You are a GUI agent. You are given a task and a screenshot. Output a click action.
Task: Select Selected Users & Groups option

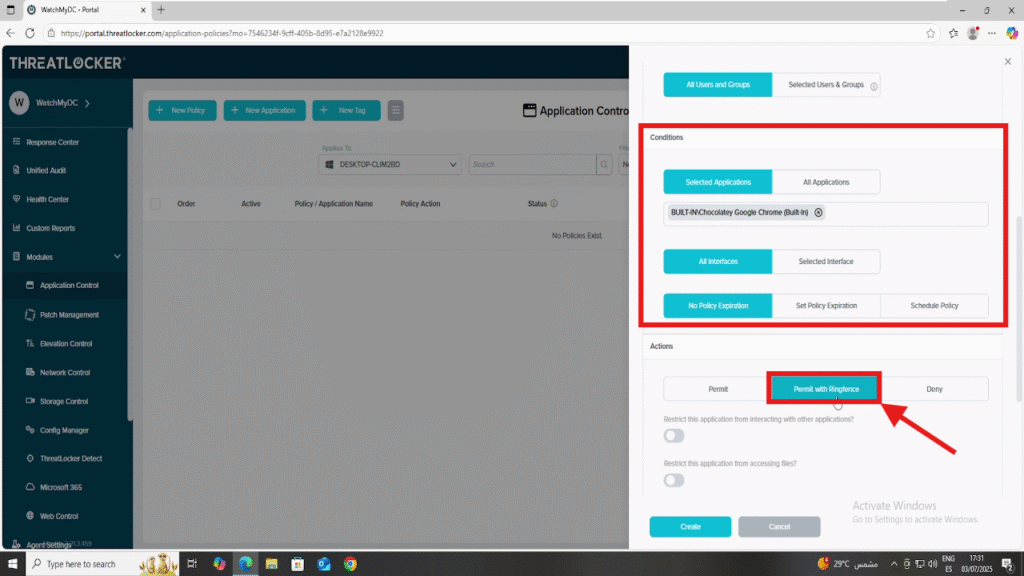826,85
